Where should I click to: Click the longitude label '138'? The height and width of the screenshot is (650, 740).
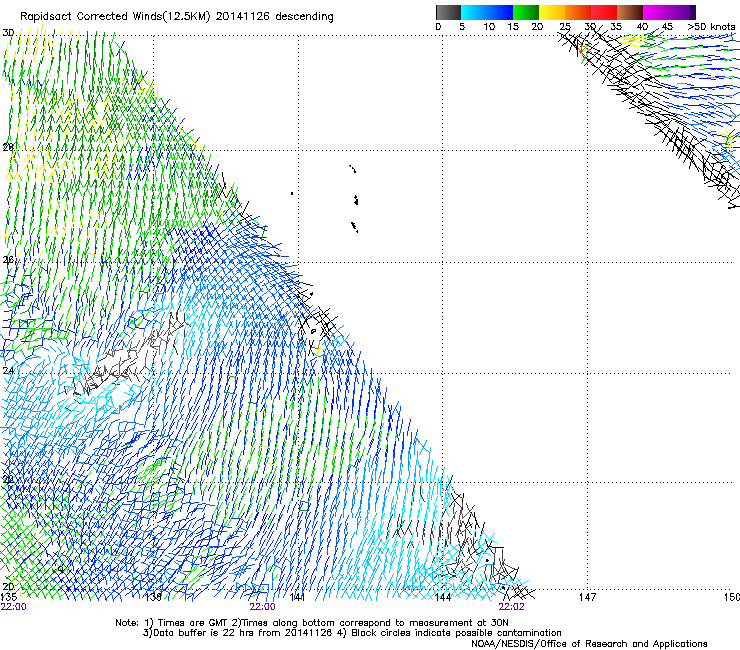click(x=153, y=597)
